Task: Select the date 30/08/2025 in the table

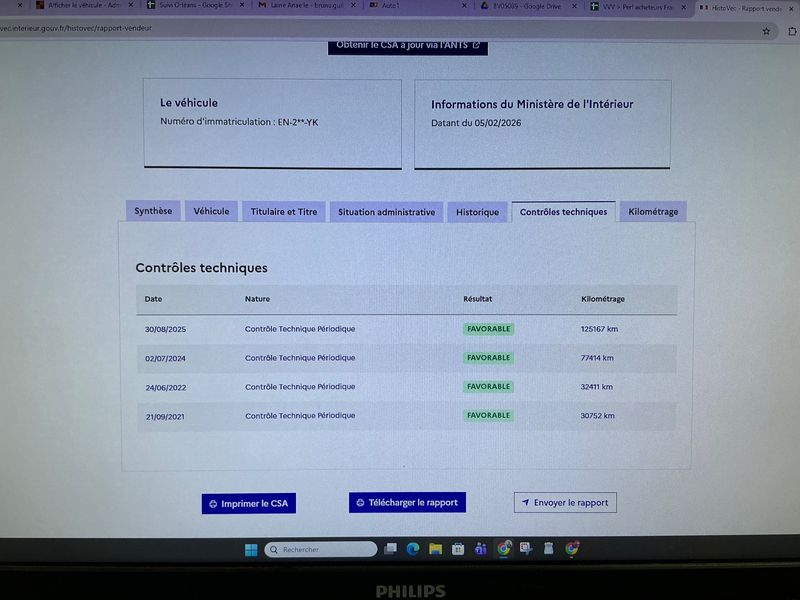Action: pos(165,330)
